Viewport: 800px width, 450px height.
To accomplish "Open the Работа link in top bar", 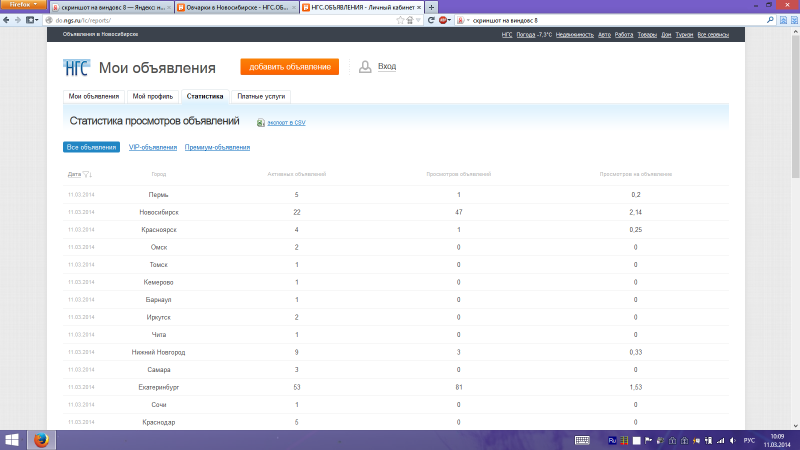I will (623, 35).
